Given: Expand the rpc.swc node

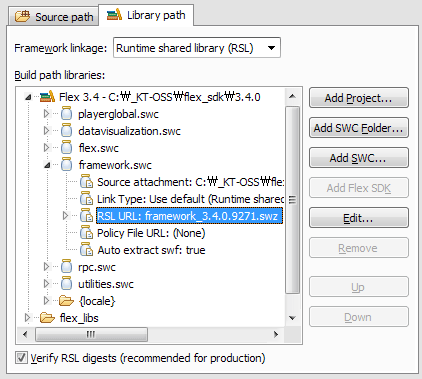Looking at the screenshot, I should pos(46,267).
